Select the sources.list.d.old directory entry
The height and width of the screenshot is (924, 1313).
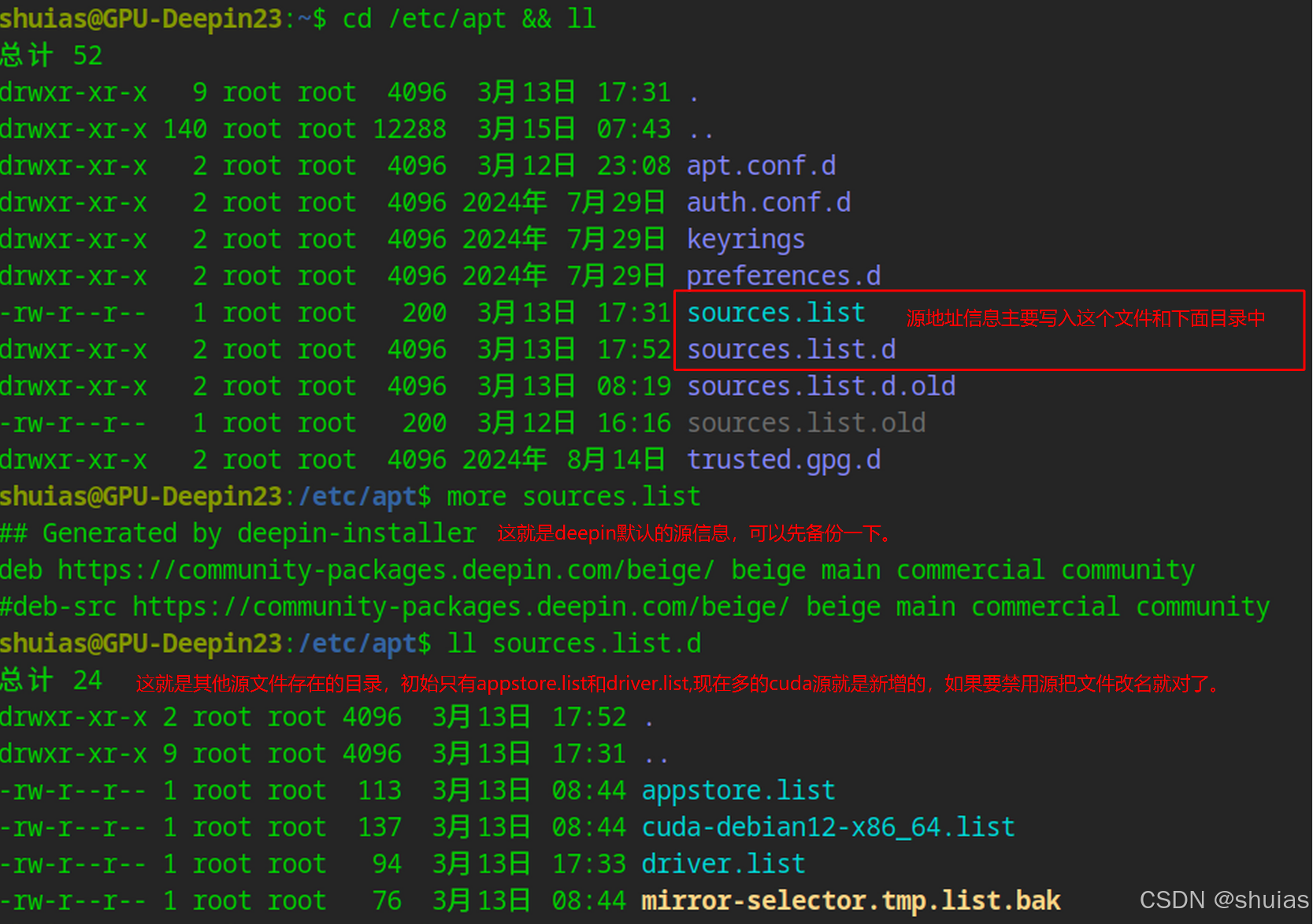coord(822,386)
